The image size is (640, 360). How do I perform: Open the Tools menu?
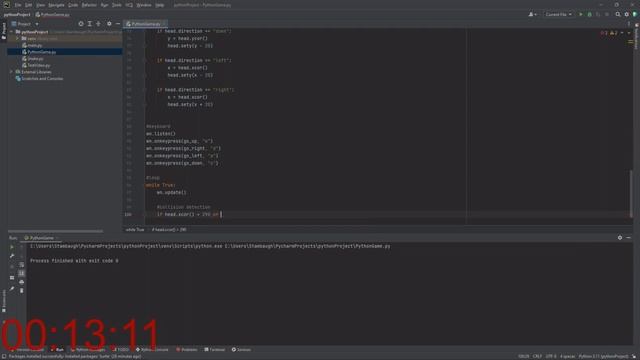[x=117, y=5]
